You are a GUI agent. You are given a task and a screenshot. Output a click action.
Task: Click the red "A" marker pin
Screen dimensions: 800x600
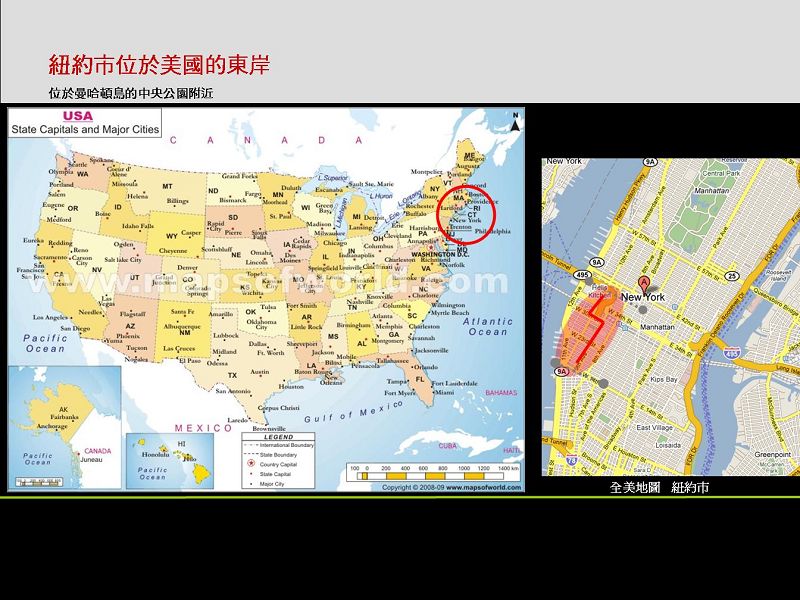[x=643, y=283]
